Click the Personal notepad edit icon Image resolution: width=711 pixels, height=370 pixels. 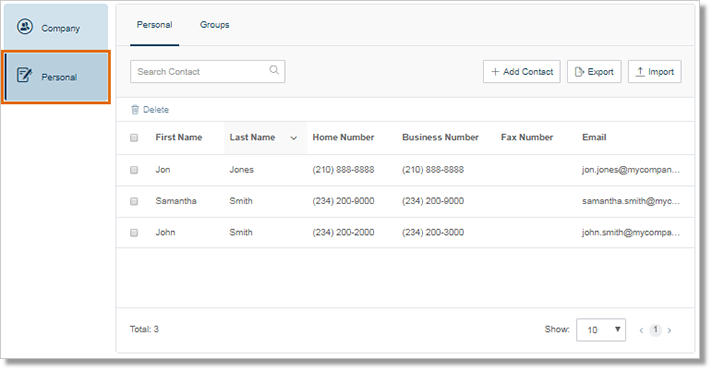point(24,75)
